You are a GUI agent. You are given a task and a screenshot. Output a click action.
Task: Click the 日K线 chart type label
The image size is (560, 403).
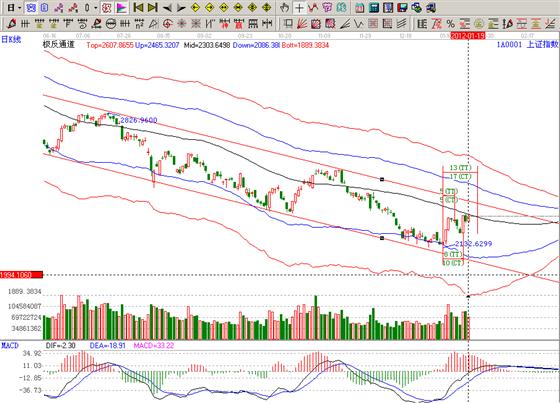[11, 39]
